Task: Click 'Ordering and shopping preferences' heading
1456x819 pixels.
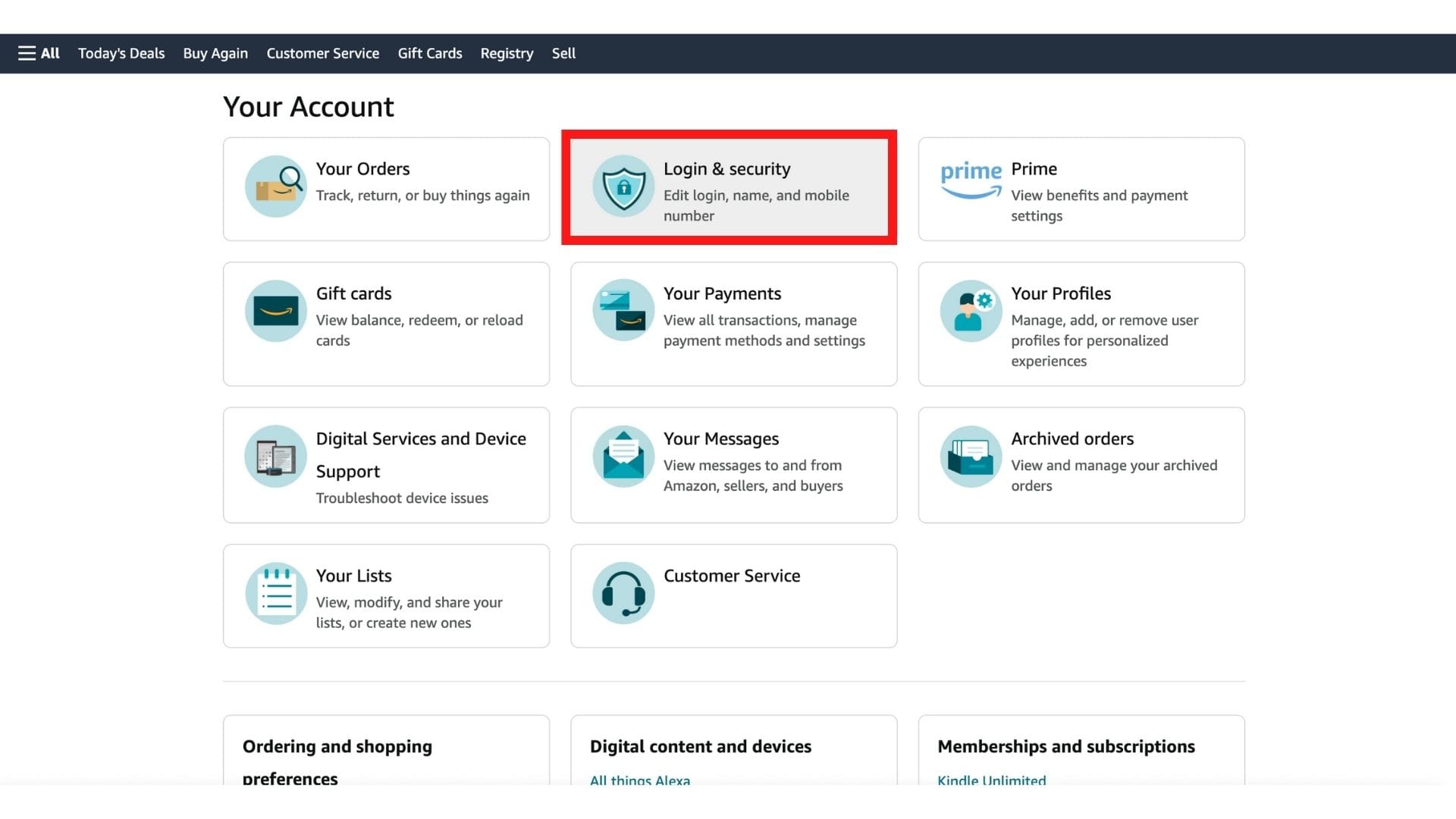Action: click(x=337, y=763)
